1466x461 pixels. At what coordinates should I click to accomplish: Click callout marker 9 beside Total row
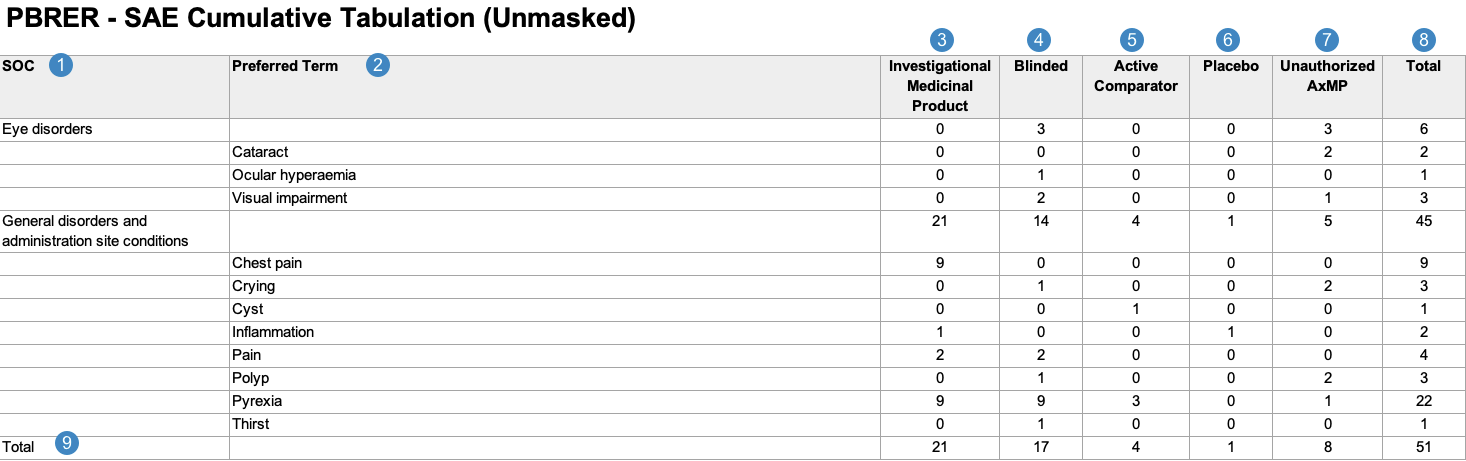pos(67,445)
